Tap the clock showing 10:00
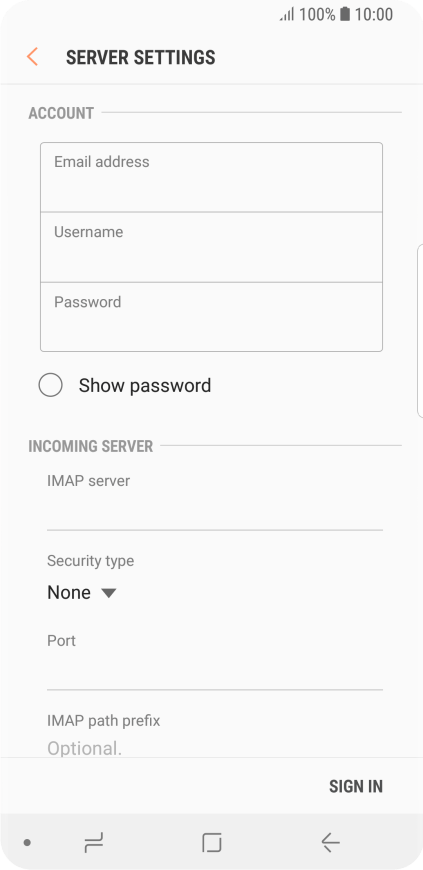423x870 pixels. tap(374, 14)
